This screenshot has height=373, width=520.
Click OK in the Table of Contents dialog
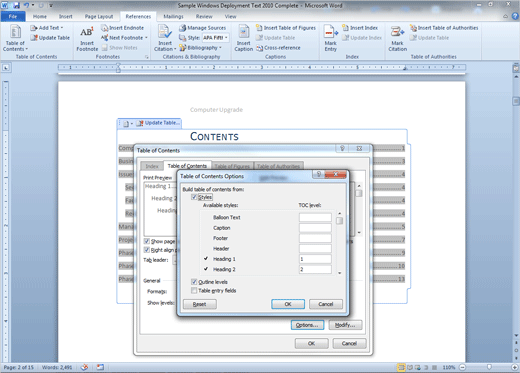(311, 343)
